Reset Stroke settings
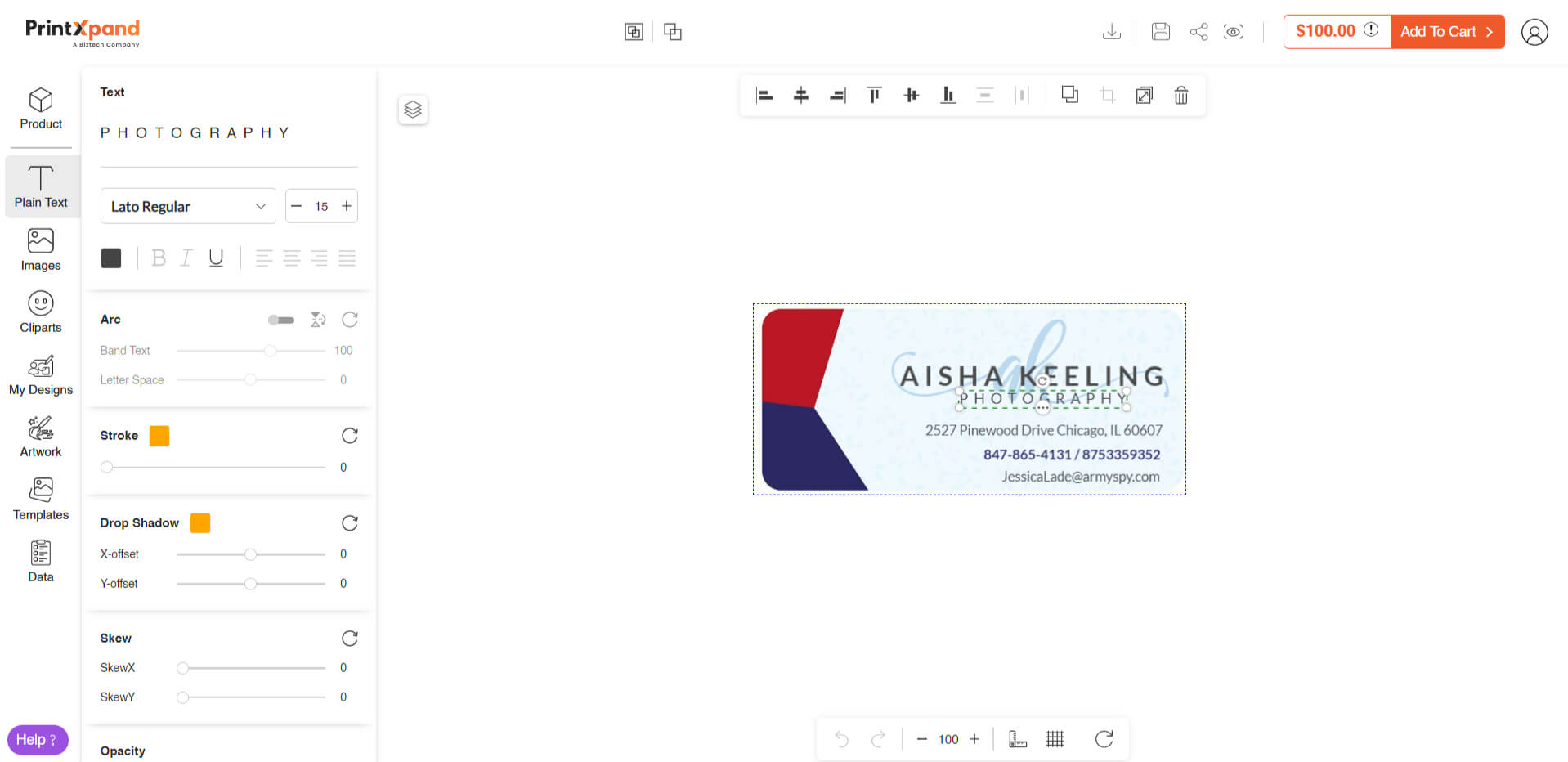This screenshot has width=1568, height=762. pyautogui.click(x=350, y=436)
